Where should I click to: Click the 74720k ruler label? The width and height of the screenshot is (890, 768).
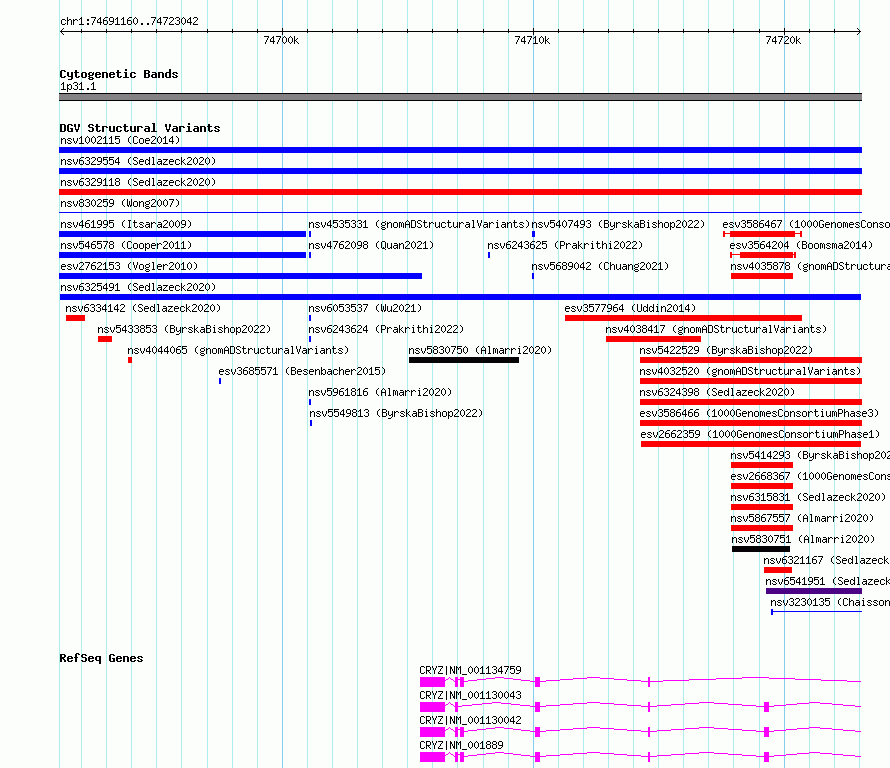(783, 40)
